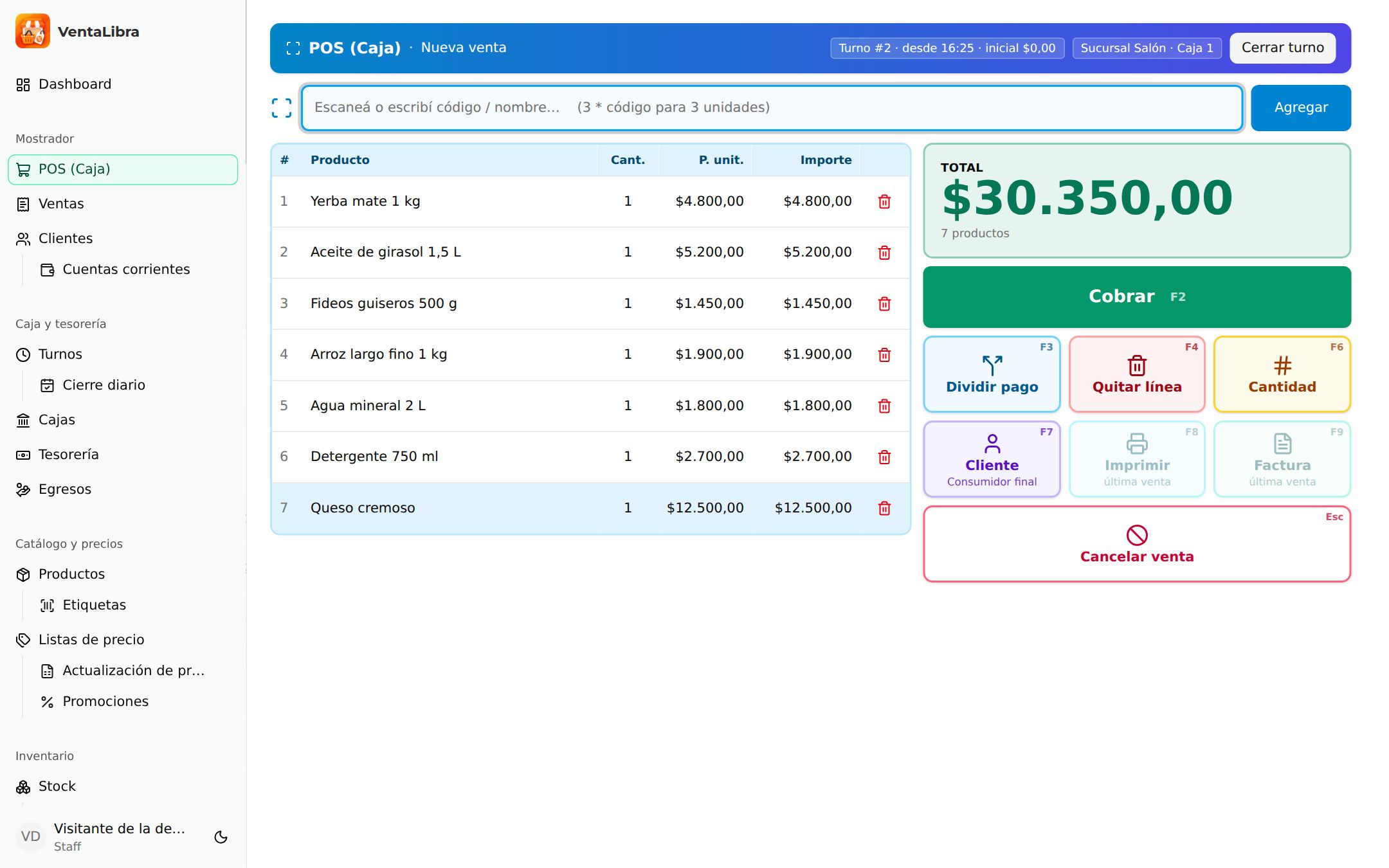Open Tesorería in the sidebar
This screenshot has width=1389, height=868.
pyautogui.click(x=123, y=455)
